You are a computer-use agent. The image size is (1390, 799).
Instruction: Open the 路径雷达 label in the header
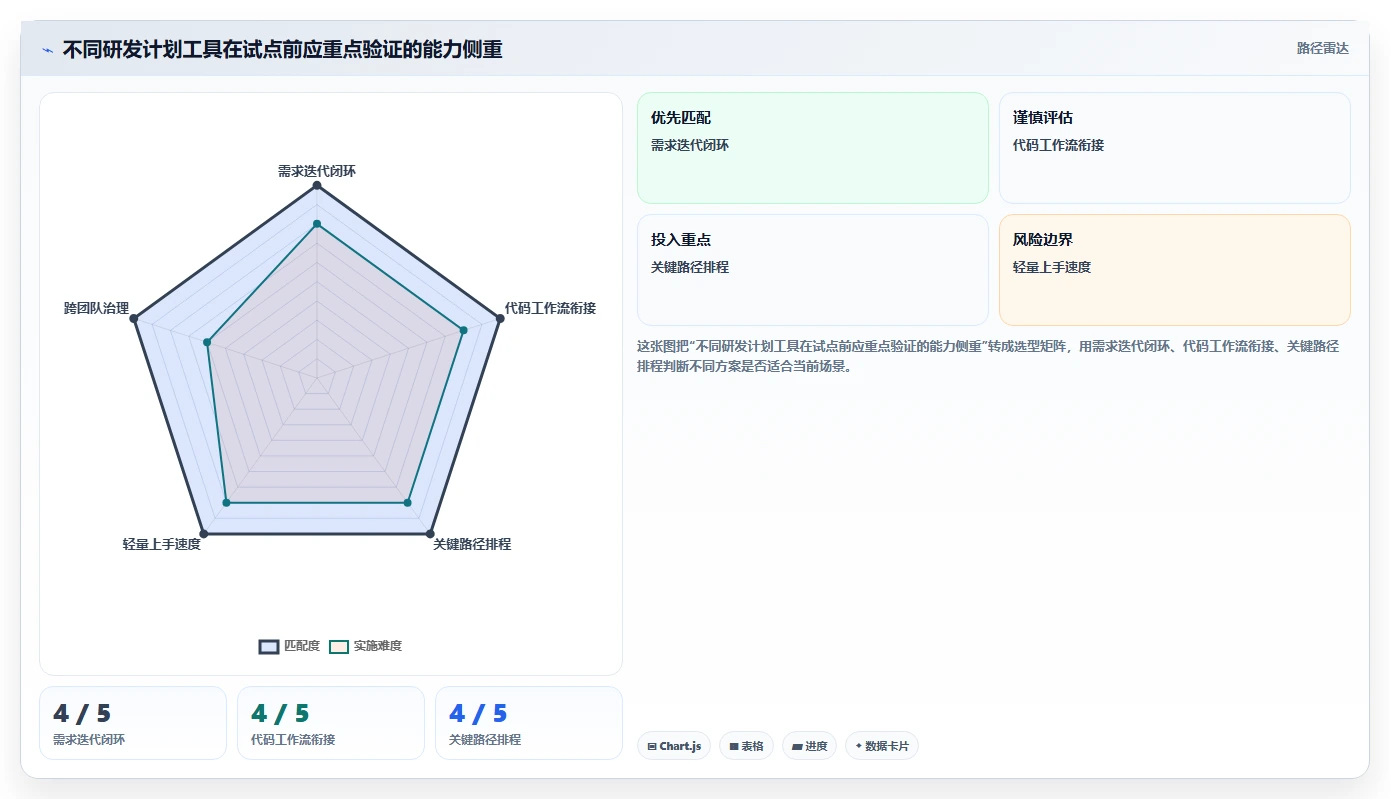click(x=1322, y=48)
